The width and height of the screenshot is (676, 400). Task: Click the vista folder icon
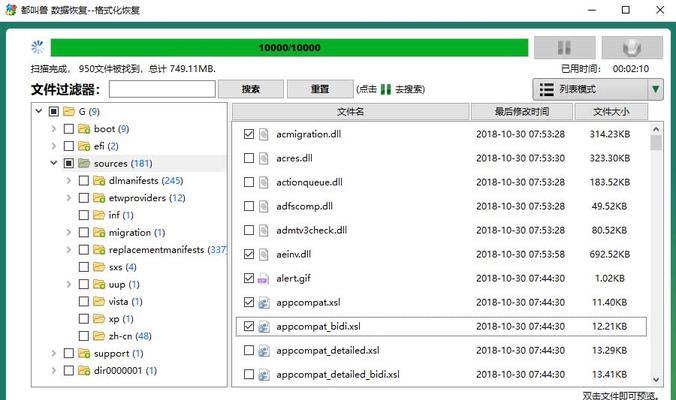tap(99, 301)
